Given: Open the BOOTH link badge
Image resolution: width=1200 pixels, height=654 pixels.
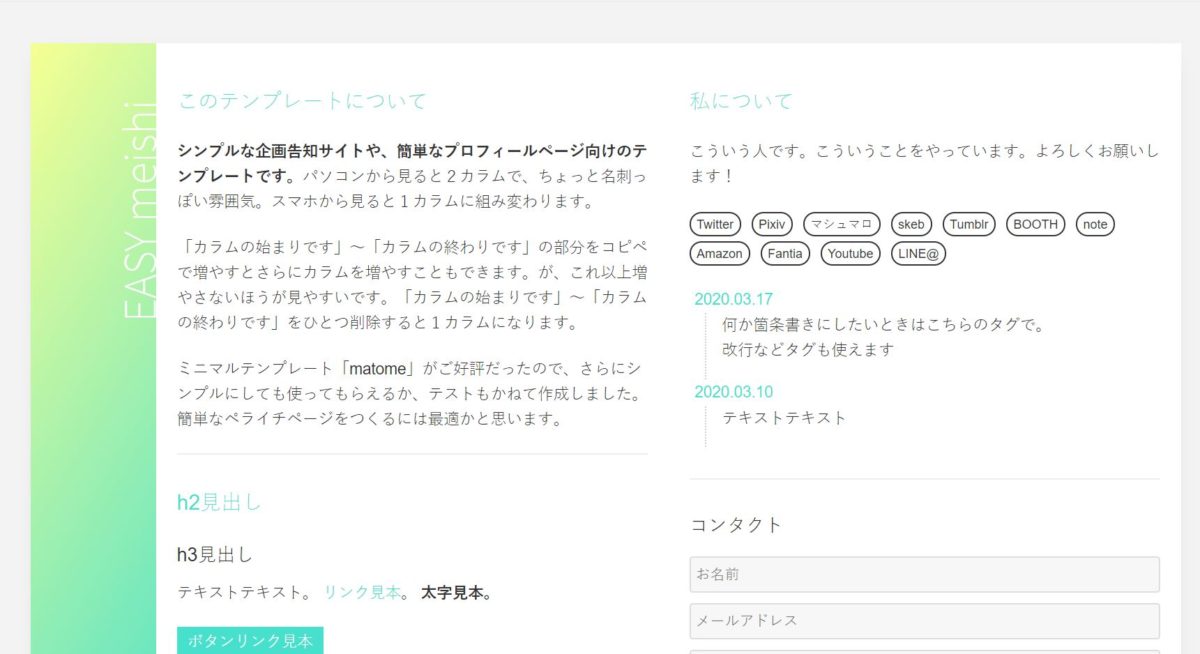Looking at the screenshot, I should [1035, 224].
